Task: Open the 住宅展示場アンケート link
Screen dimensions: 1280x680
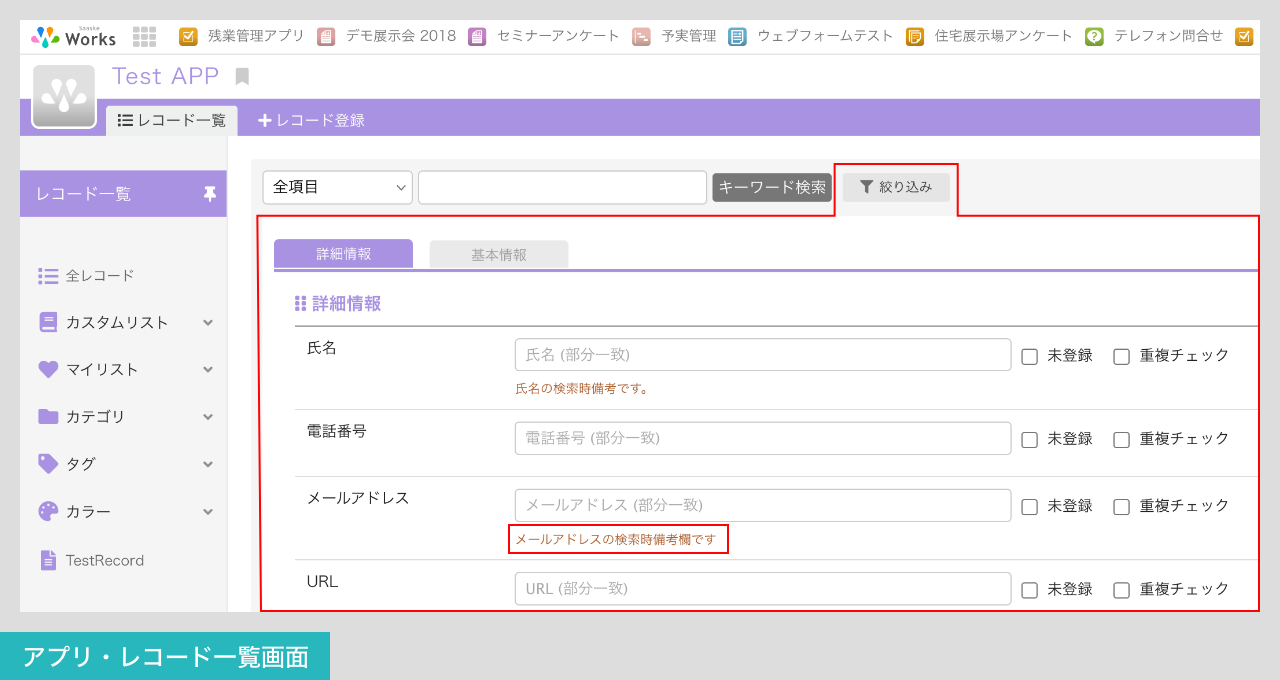Action: pos(1004,36)
